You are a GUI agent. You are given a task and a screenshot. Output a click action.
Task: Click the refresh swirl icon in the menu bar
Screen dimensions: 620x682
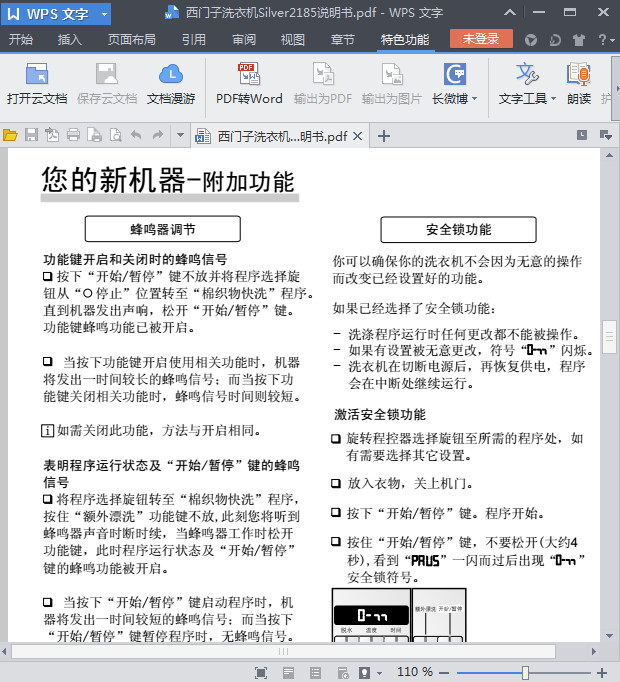click(555, 40)
